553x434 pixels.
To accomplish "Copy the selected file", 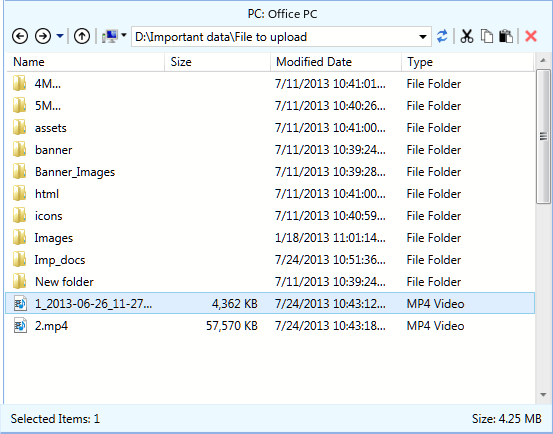I will click(x=487, y=36).
